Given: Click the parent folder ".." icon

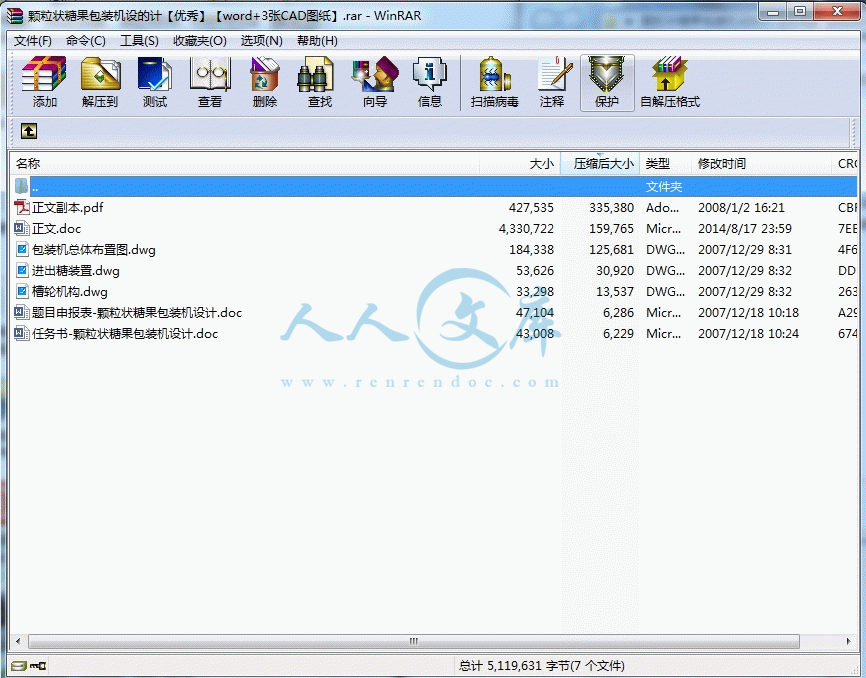Looking at the screenshot, I should tap(21, 186).
